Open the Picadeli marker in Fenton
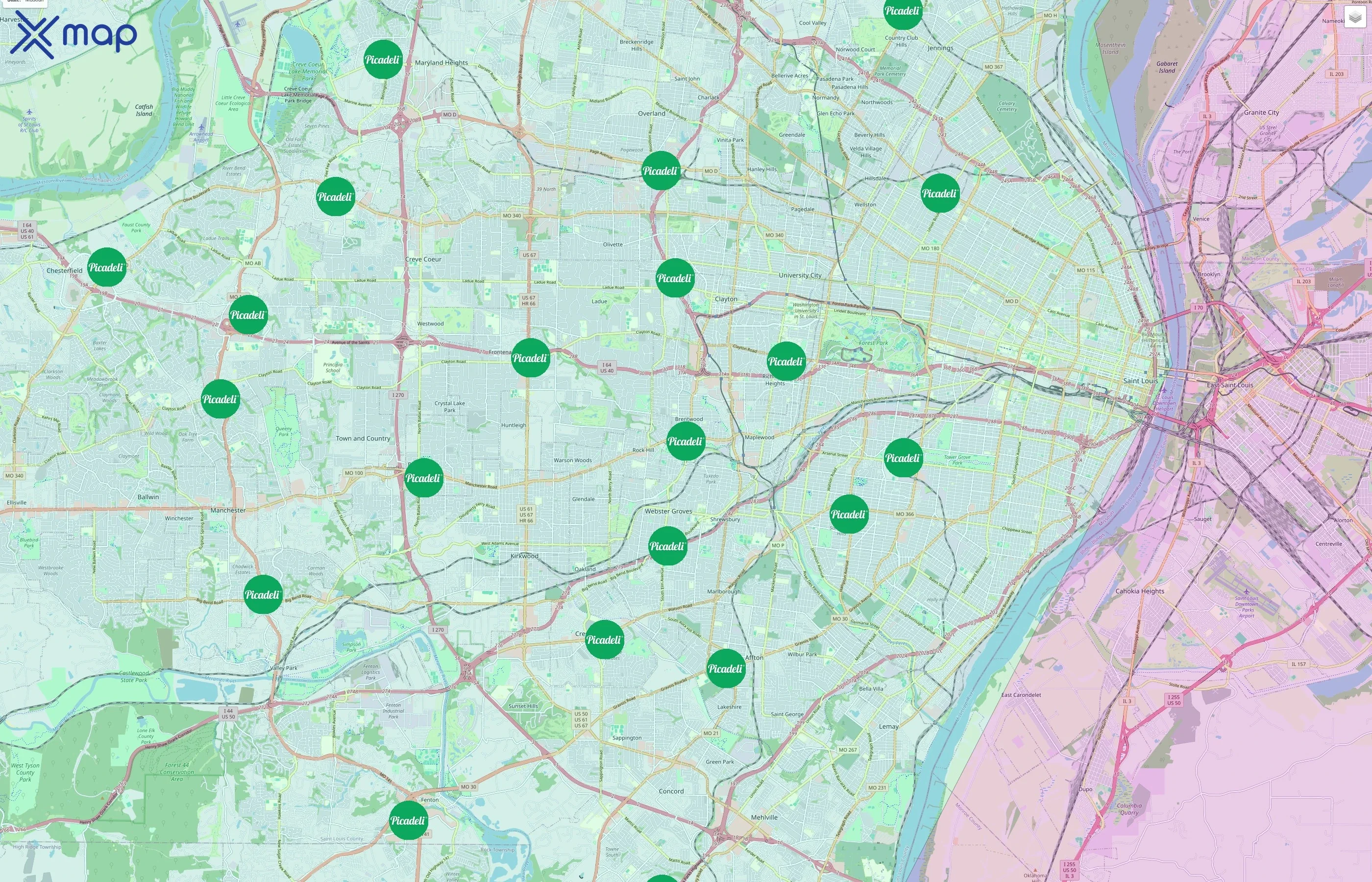 [x=409, y=820]
